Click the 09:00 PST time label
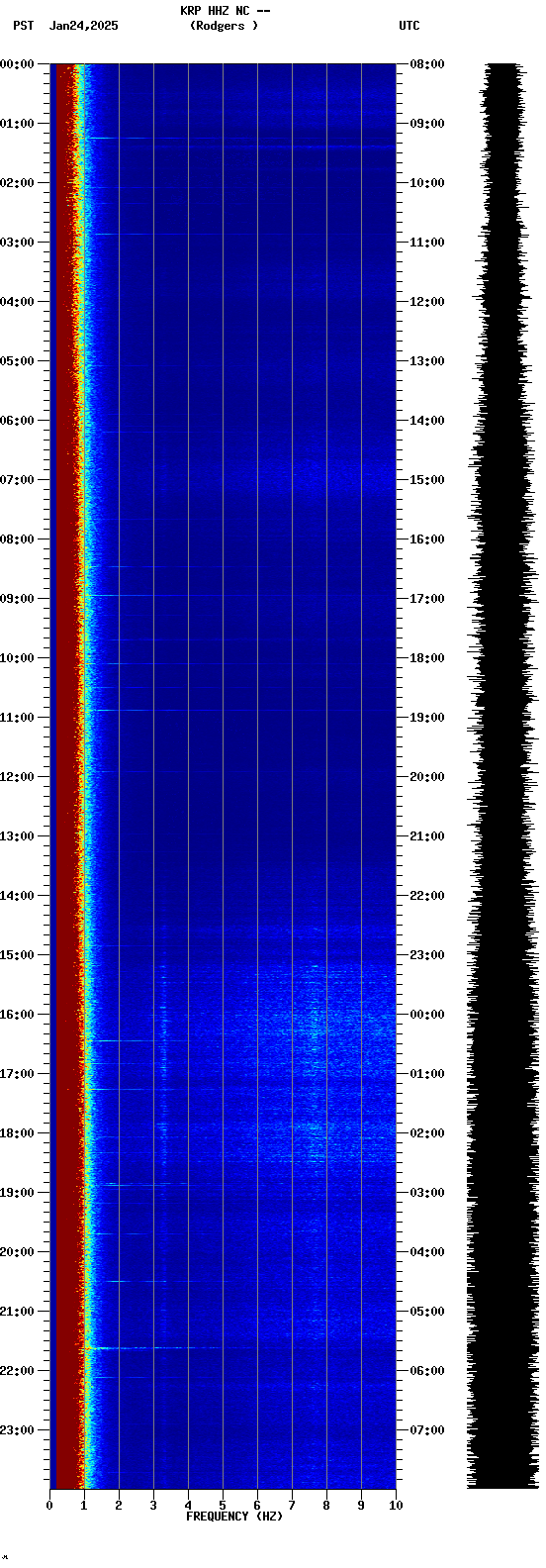Screen dimensions: 546x1568 [x=18, y=599]
